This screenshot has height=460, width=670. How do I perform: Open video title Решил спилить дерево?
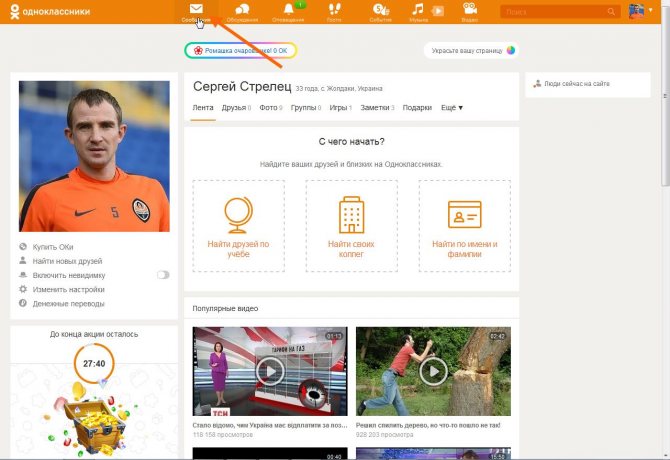pos(428,425)
